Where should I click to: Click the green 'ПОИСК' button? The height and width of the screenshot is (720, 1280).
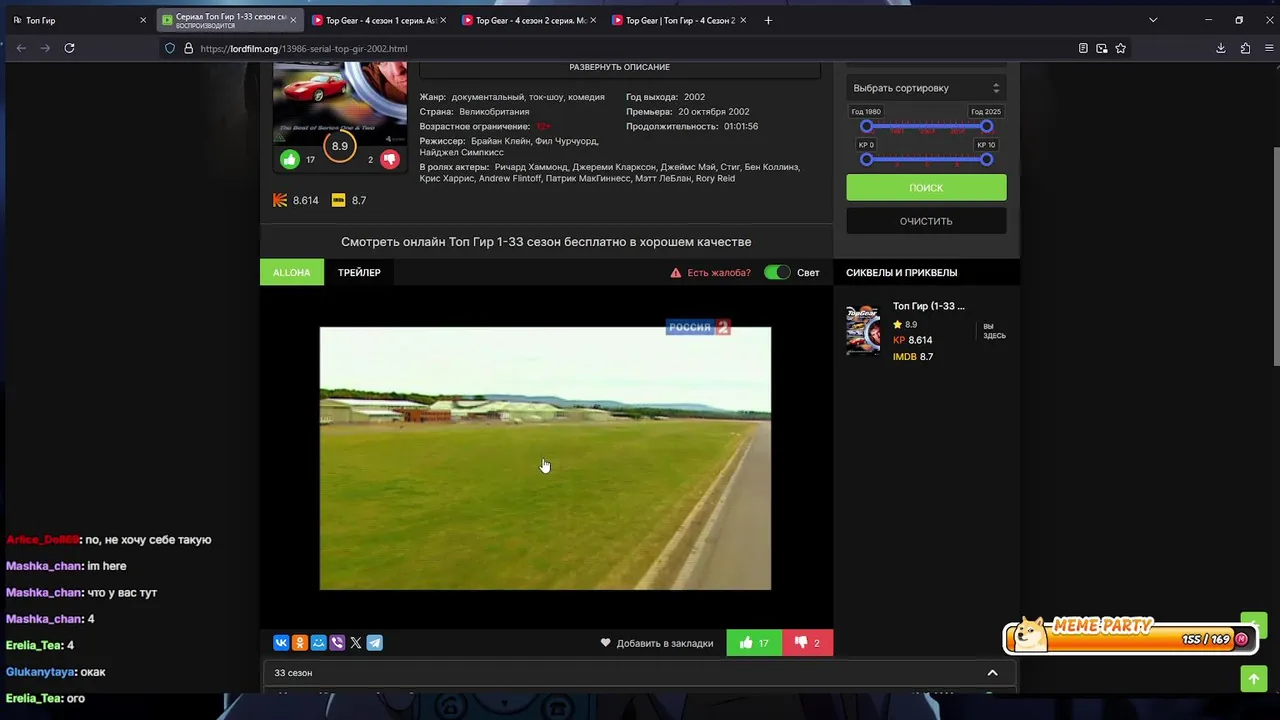pos(926,187)
